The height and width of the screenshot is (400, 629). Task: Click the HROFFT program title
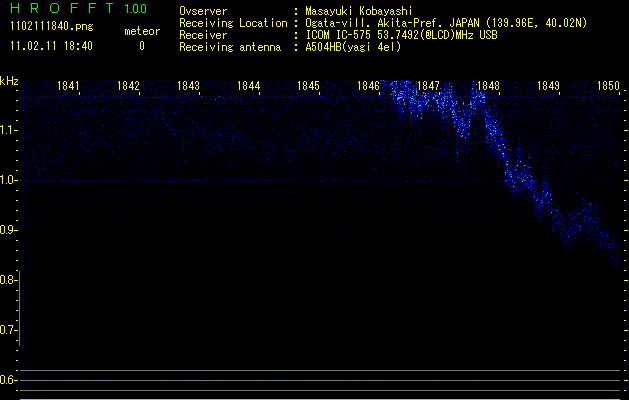pos(63,8)
